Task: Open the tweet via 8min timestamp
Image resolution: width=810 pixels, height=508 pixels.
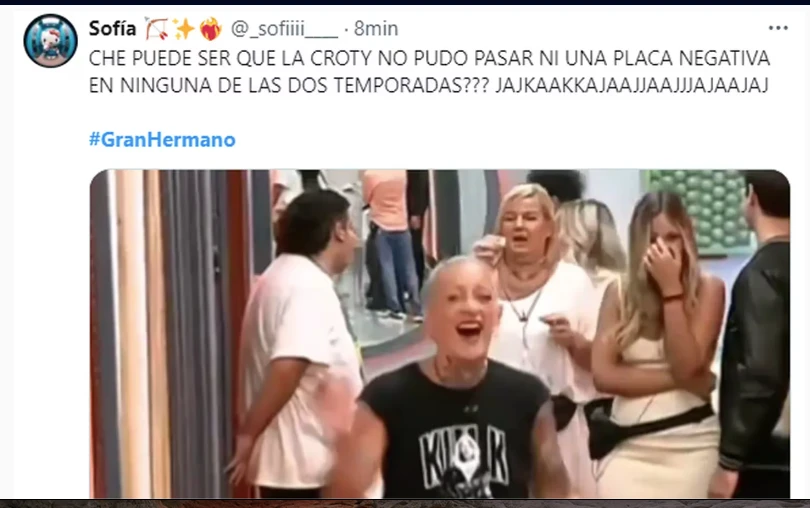Action: (376, 28)
